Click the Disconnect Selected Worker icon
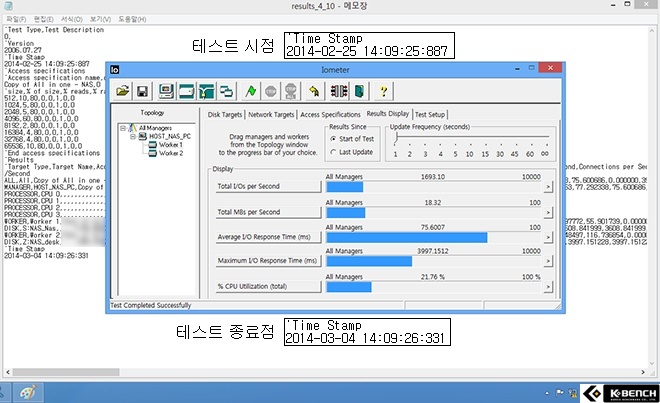This screenshot has width=660, height=403. (339, 91)
